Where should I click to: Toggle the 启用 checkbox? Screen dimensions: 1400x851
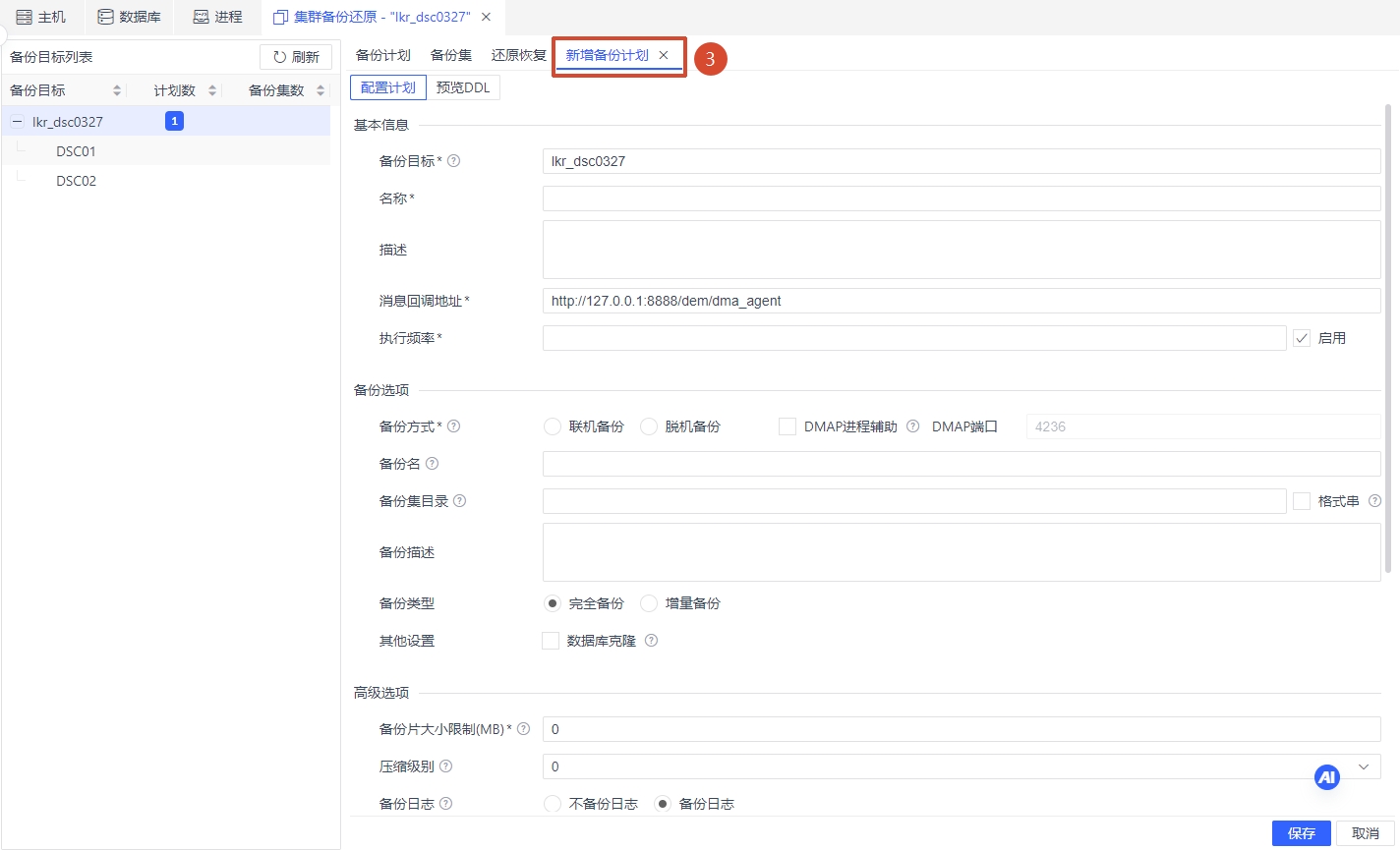click(x=1302, y=338)
